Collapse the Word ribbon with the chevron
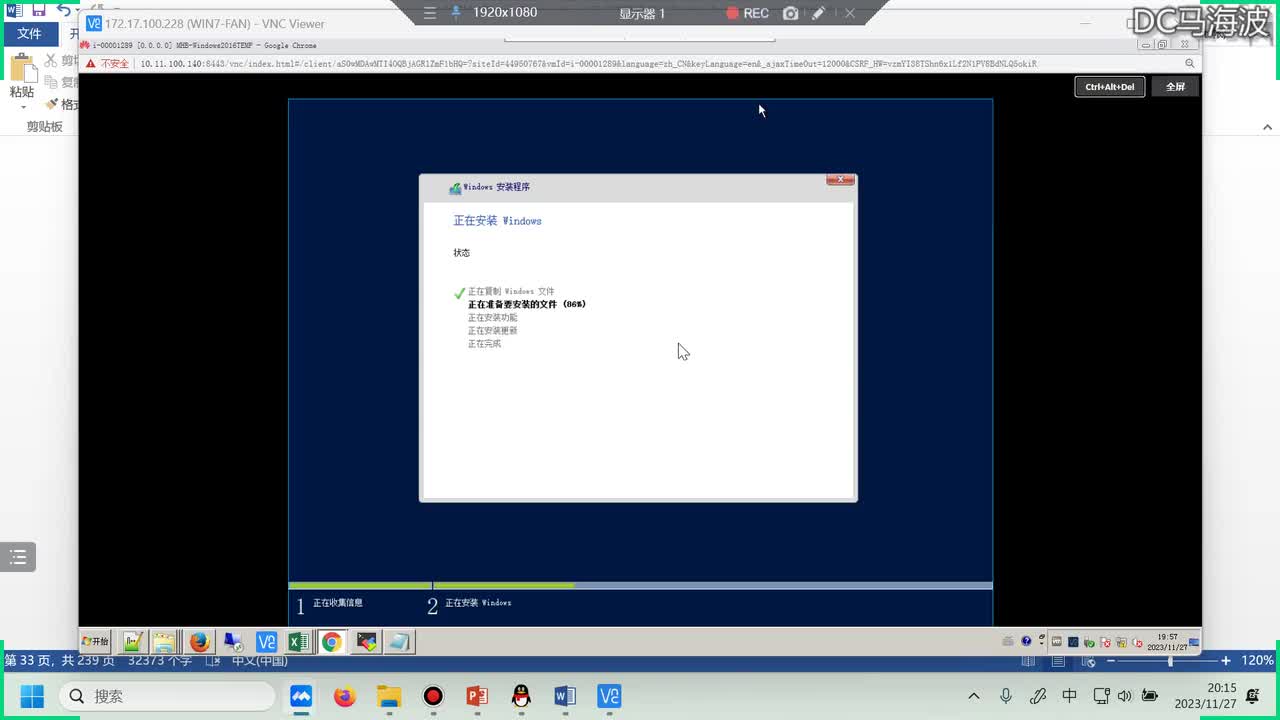Image resolution: width=1280 pixels, height=720 pixels. coord(1268,127)
